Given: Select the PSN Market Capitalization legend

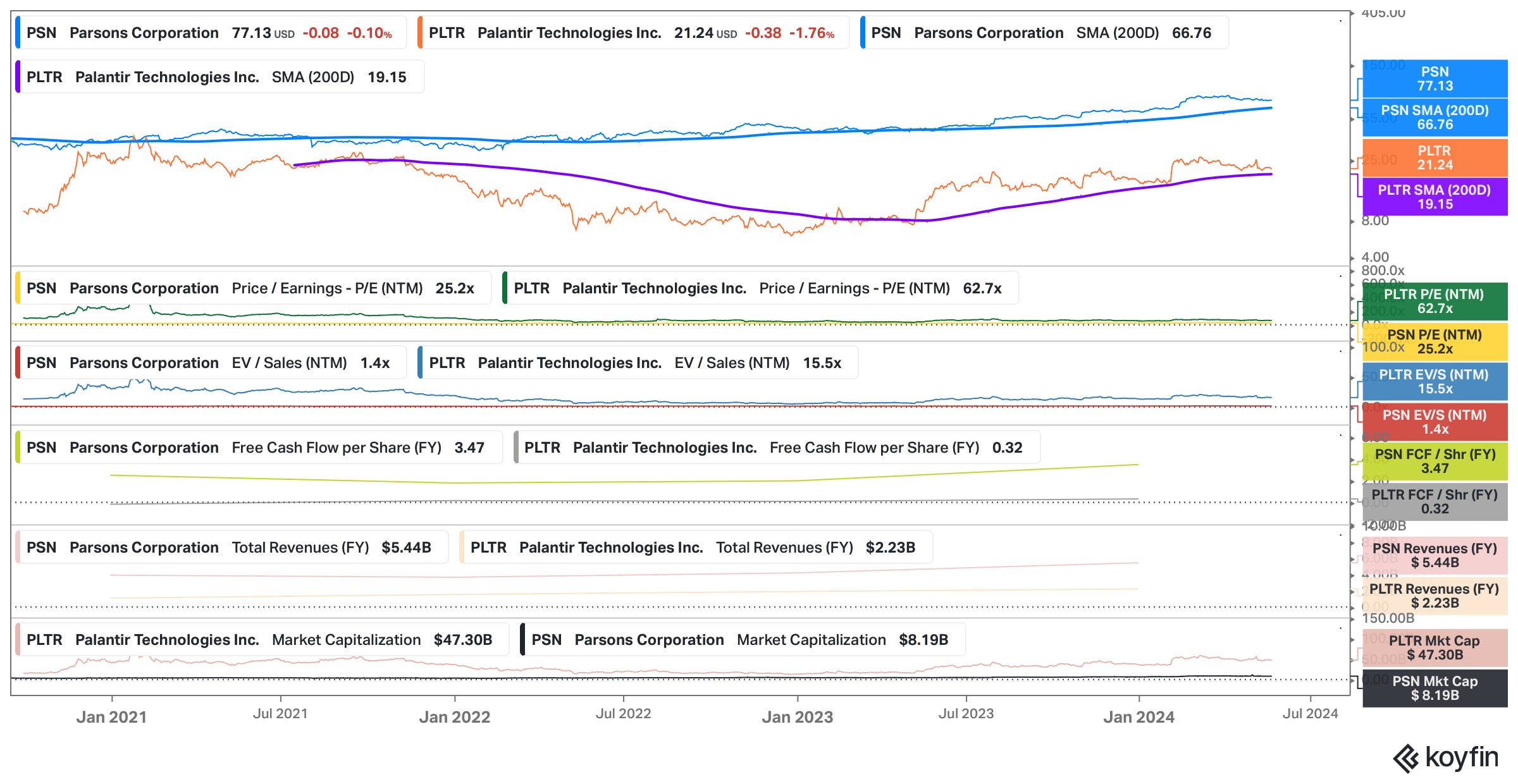Looking at the screenshot, I should 741,640.
